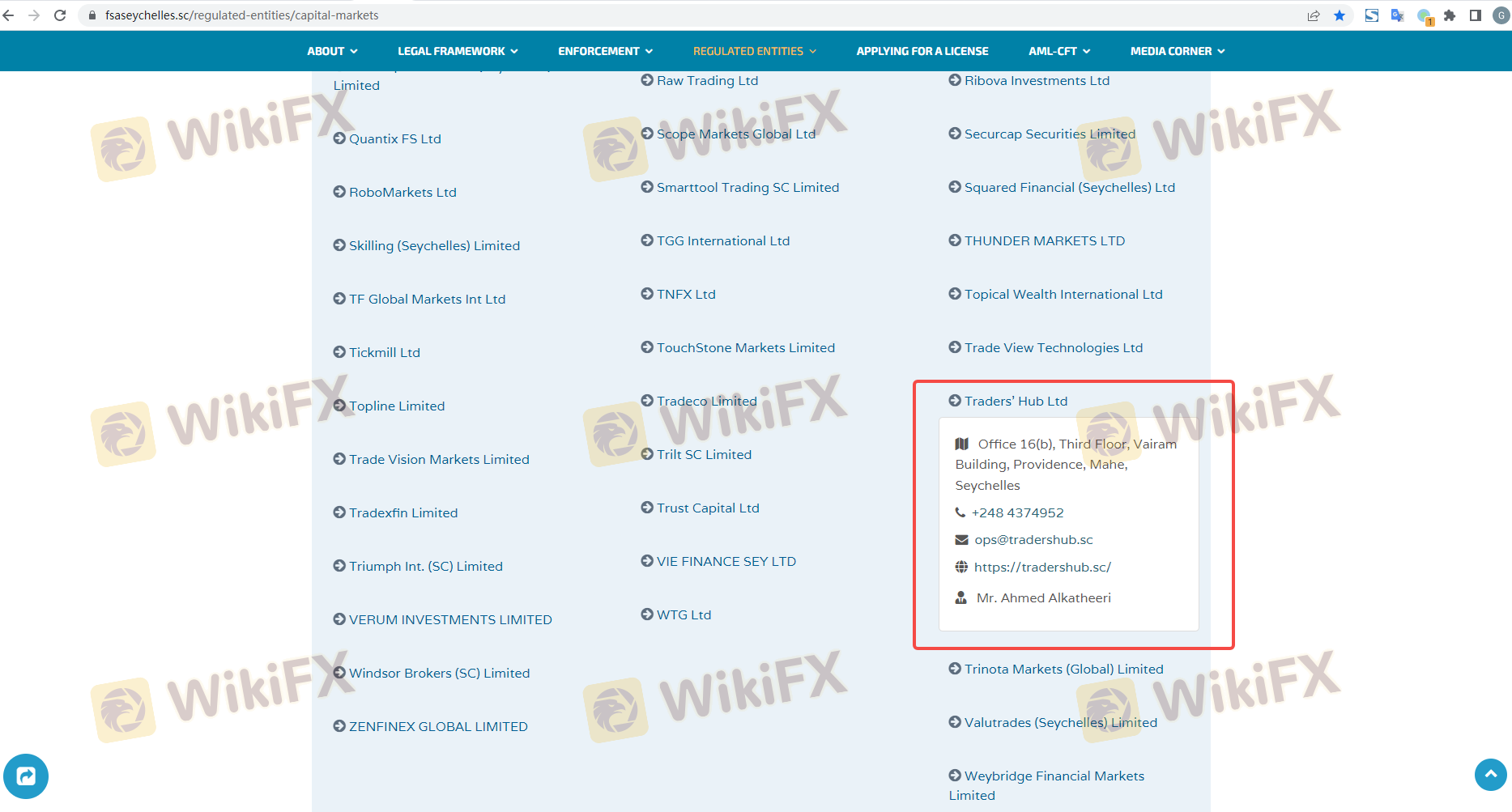1512x812 pixels.
Task: Open the LEGAL FRAMEWORK dropdown
Action: tap(458, 51)
